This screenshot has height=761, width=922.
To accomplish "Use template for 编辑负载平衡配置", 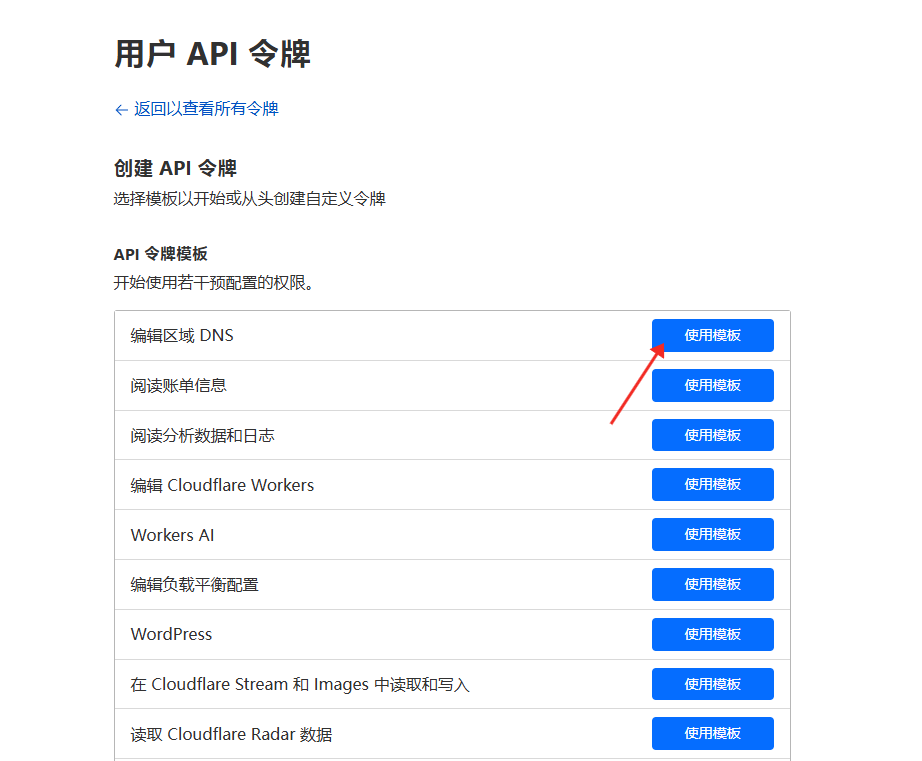I will pyautogui.click(x=712, y=584).
